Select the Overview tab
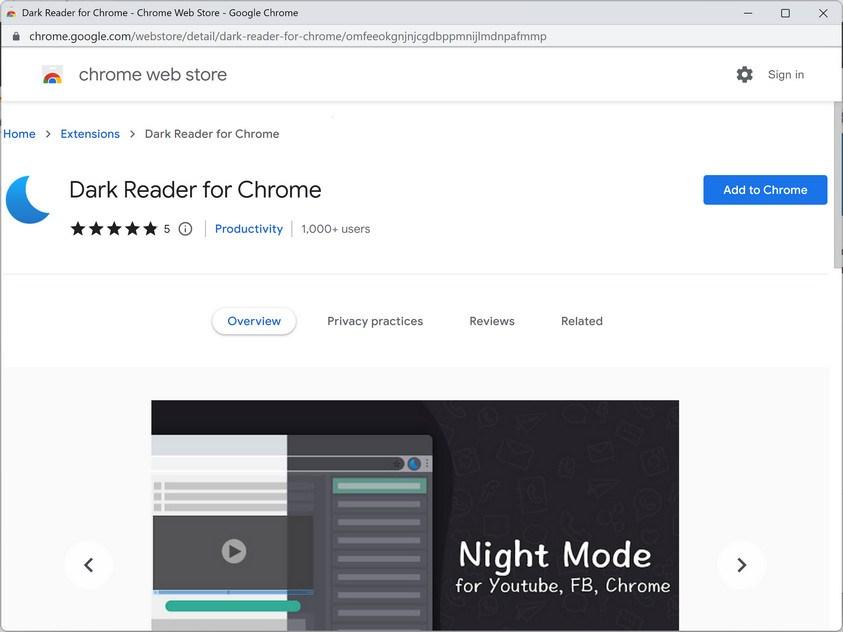This screenshot has height=632, width=843. click(254, 321)
